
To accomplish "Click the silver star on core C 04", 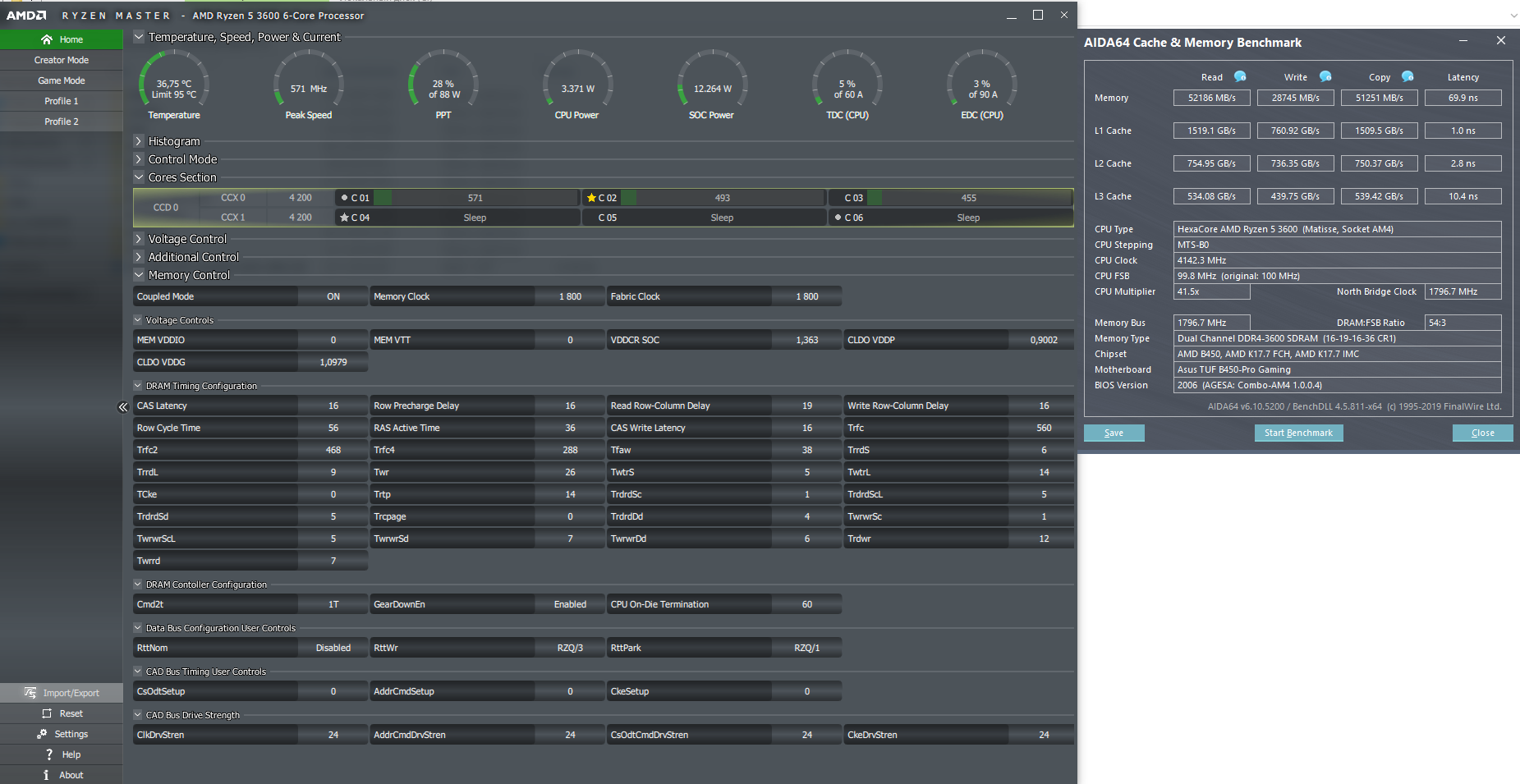I will [x=345, y=218].
